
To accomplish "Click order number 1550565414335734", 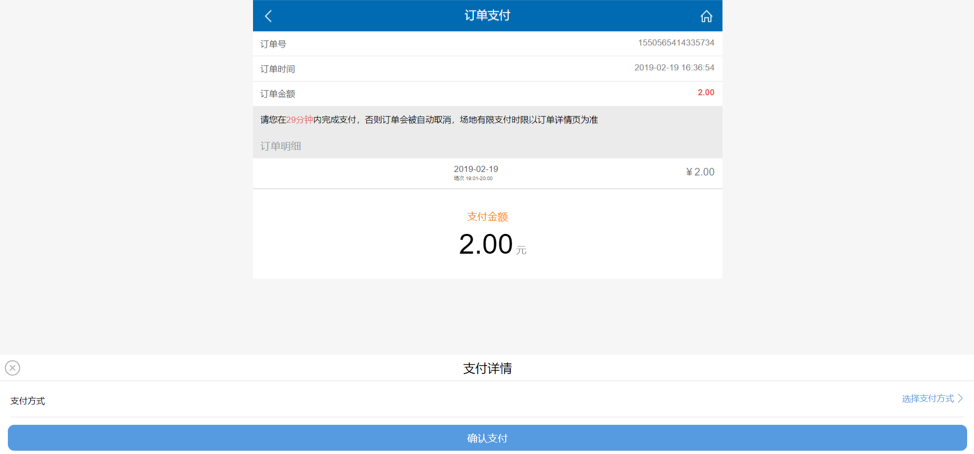I will pyautogui.click(x=675, y=43).
